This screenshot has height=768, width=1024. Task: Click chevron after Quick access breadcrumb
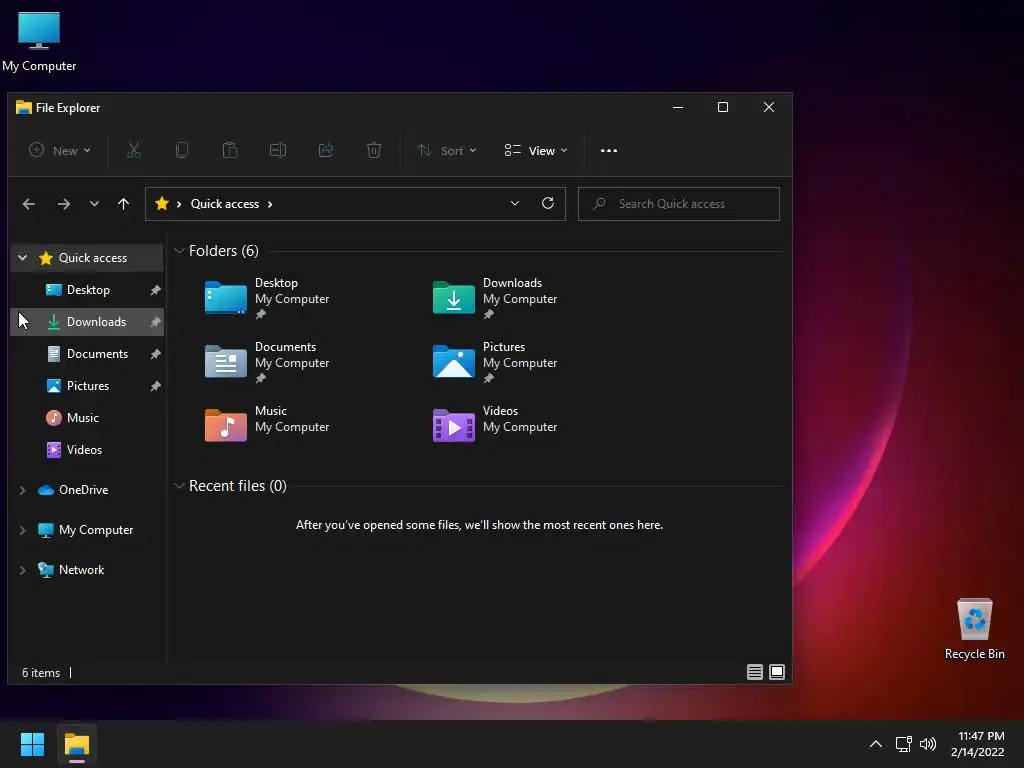[x=270, y=204]
